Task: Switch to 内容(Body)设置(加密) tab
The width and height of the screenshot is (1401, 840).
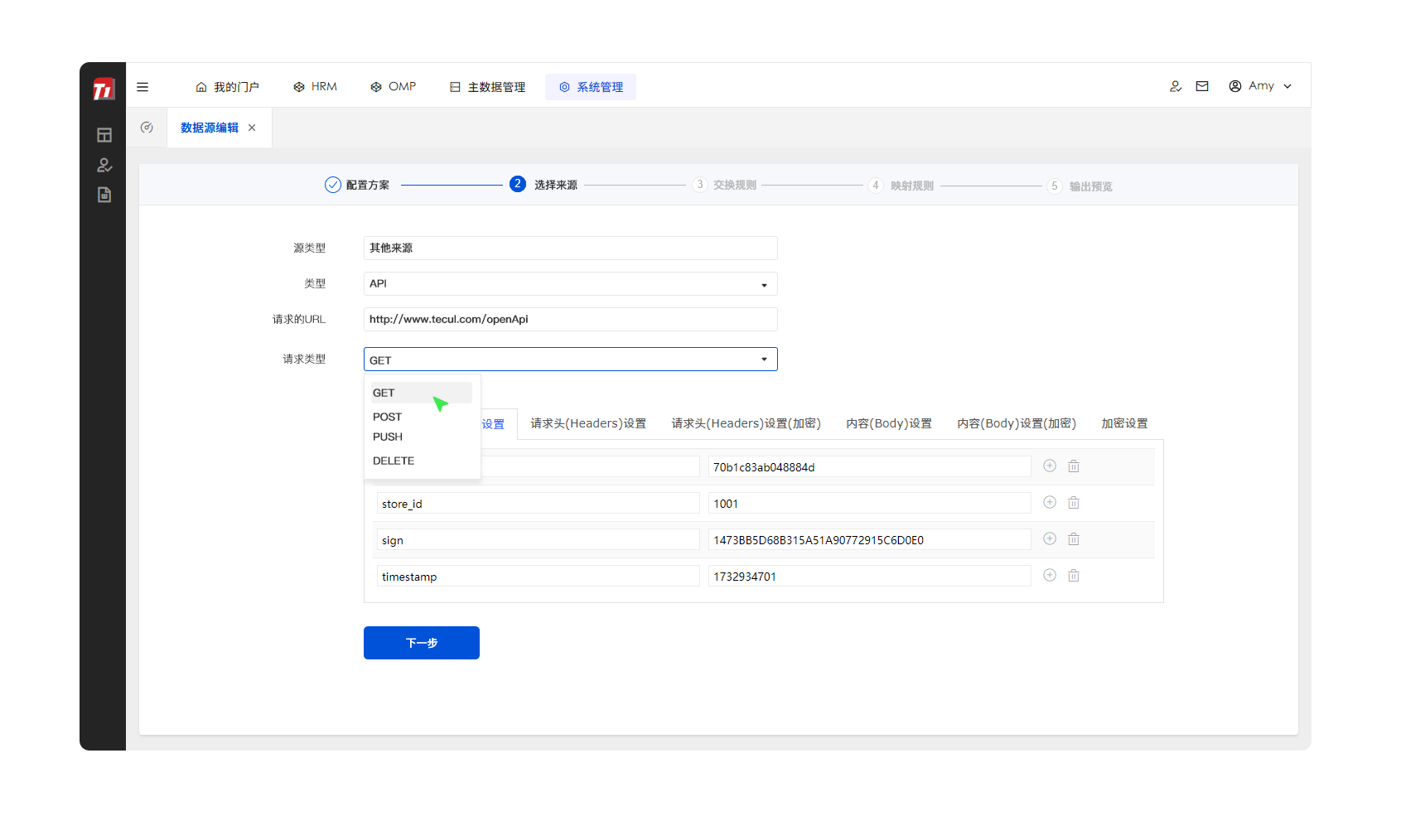Action: [1017, 423]
